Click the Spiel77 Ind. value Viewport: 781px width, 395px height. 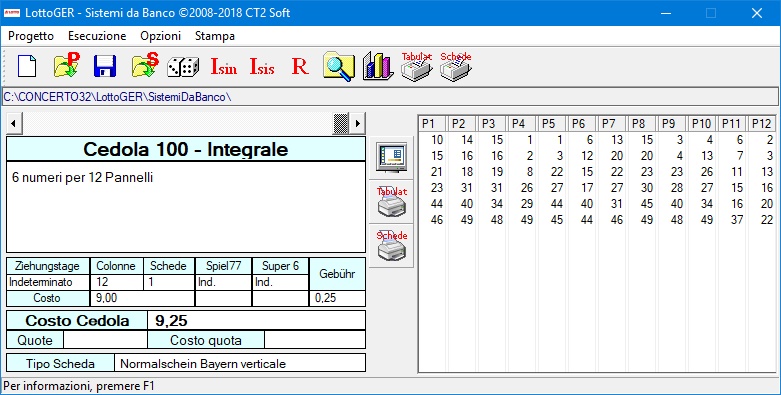point(223,282)
